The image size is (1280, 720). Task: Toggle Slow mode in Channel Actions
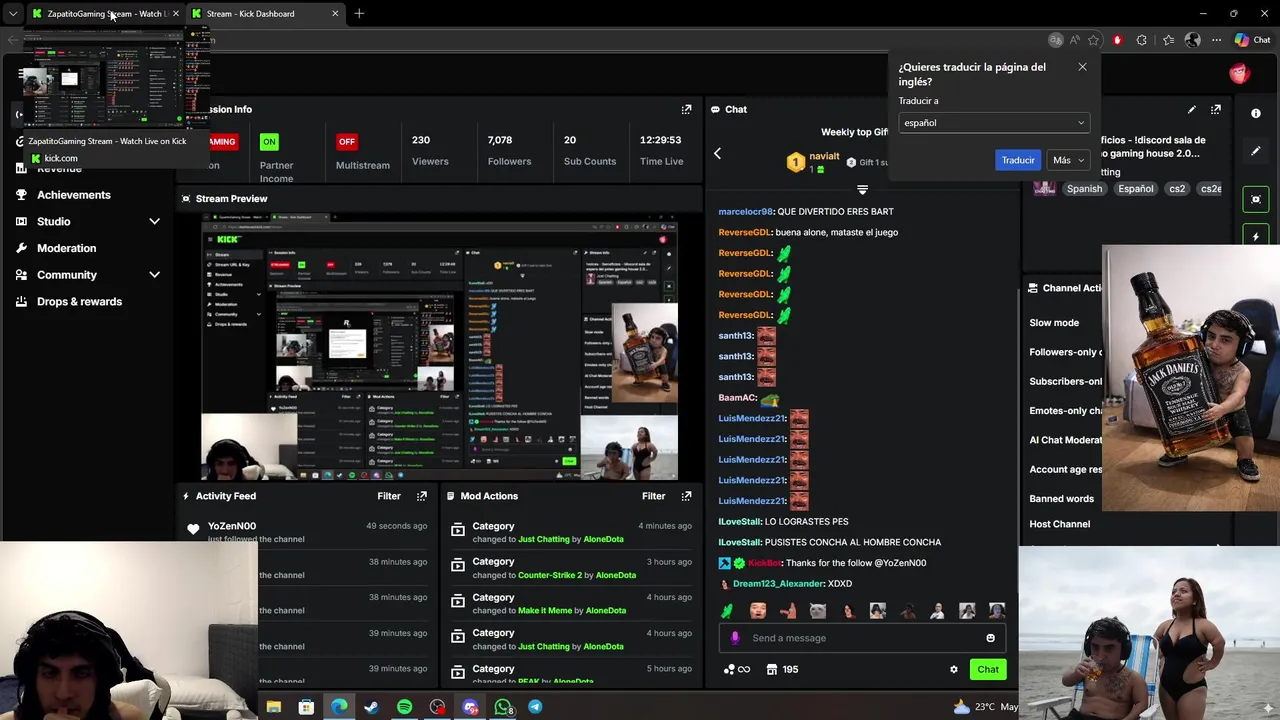[1054, 323]
